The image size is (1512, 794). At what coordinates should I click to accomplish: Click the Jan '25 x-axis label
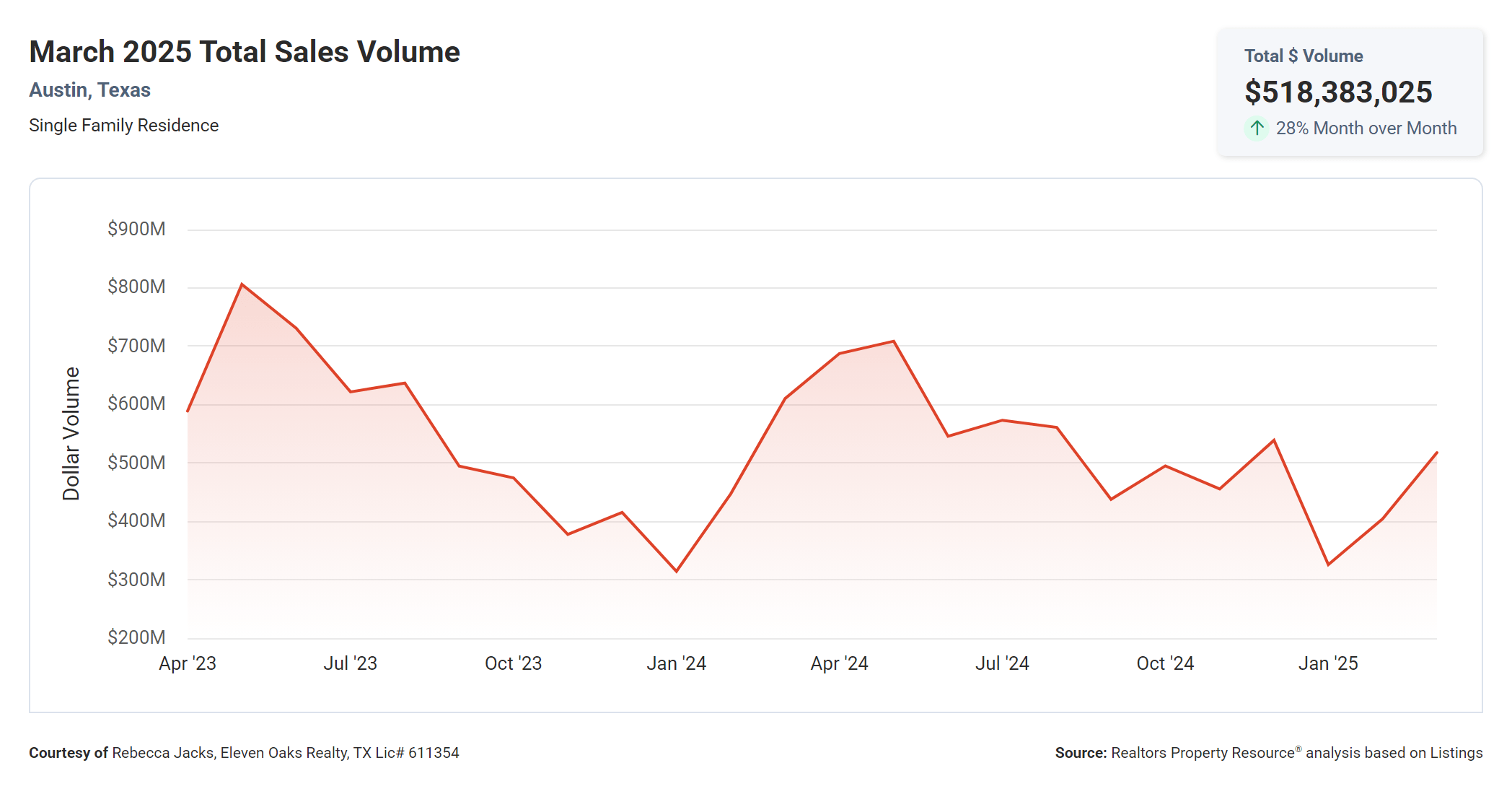[1328, 663]
